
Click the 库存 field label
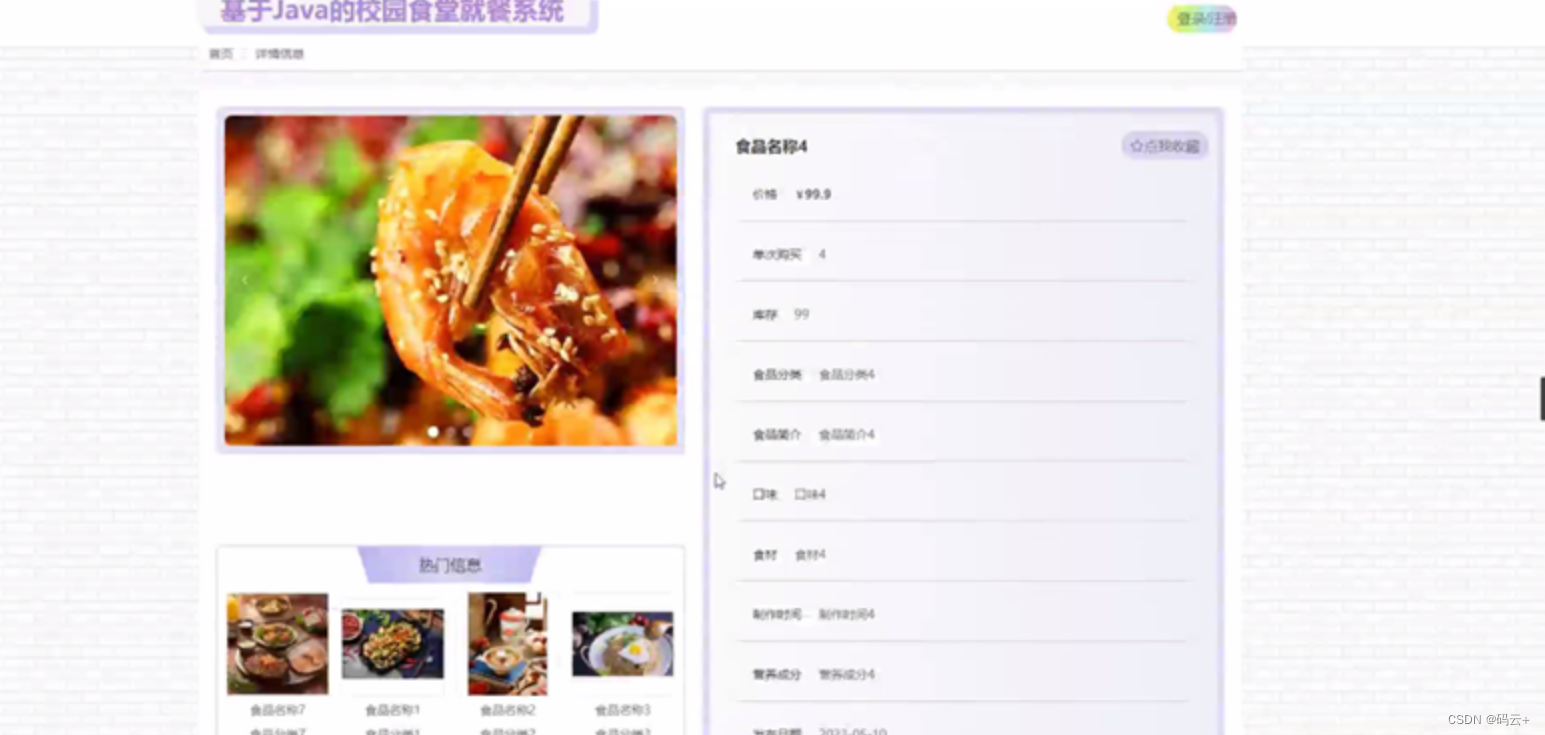[765, 314]
